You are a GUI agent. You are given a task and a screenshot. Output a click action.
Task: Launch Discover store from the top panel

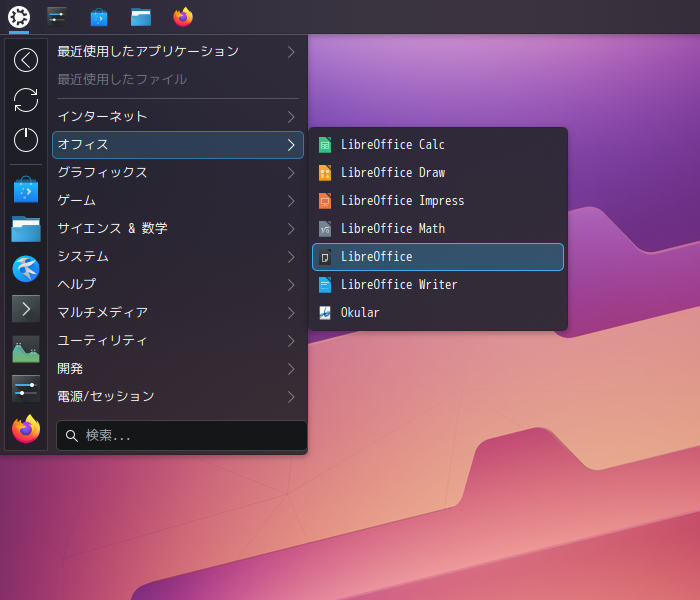pyautogui.click(x=99, y=17)
